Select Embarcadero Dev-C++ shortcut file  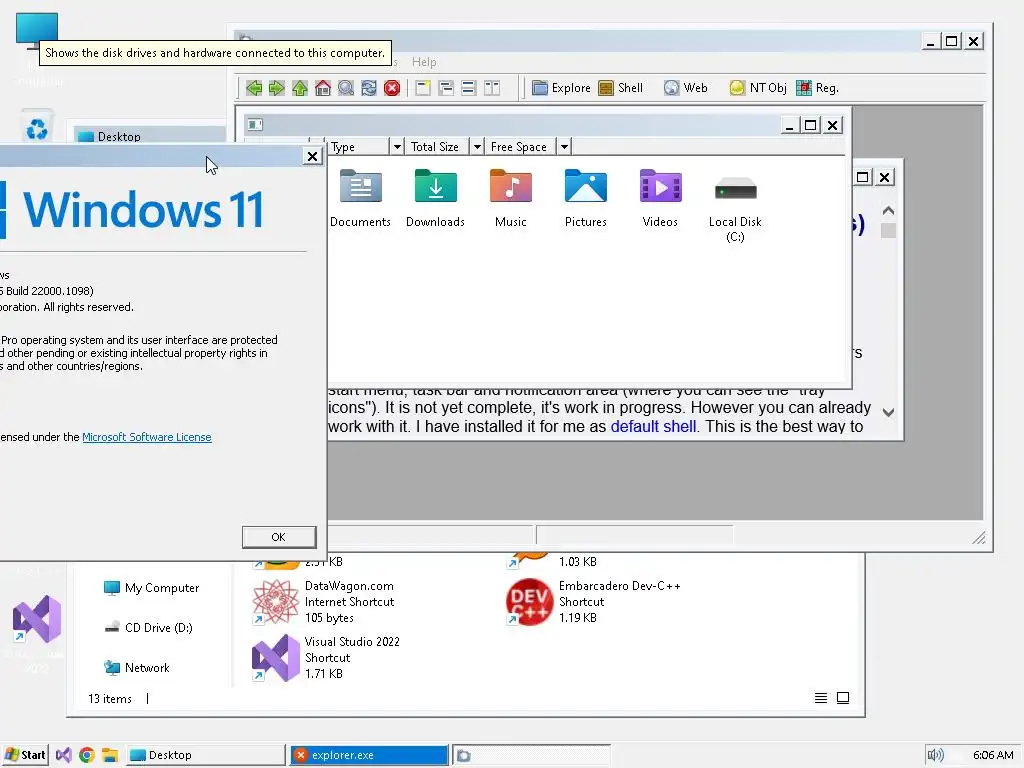coord(594,601)
